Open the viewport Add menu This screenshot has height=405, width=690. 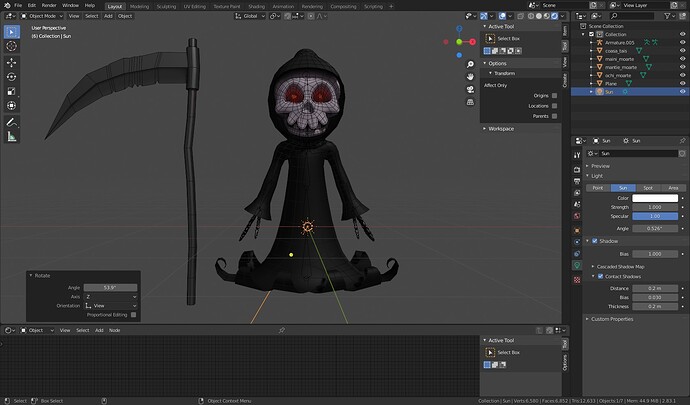(x=108, y=16)
